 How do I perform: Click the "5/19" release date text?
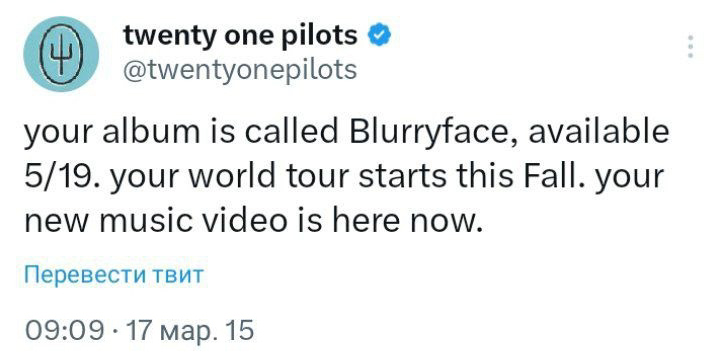(x=54, y=176)
